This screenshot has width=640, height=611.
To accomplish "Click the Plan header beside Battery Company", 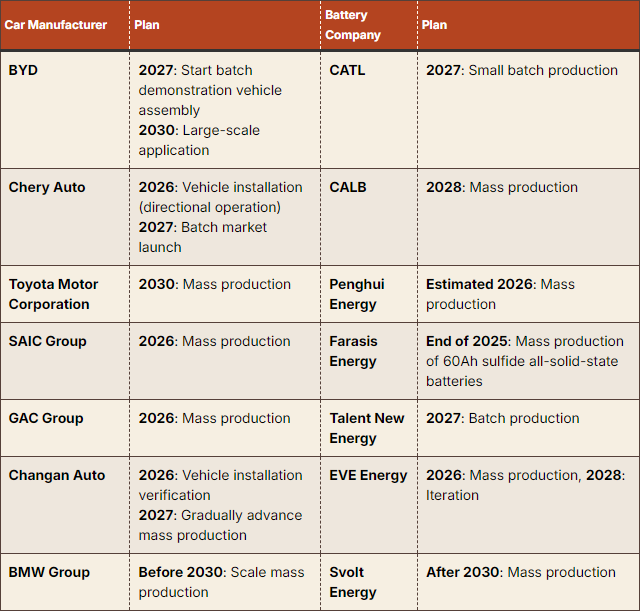I will [435, 25].
